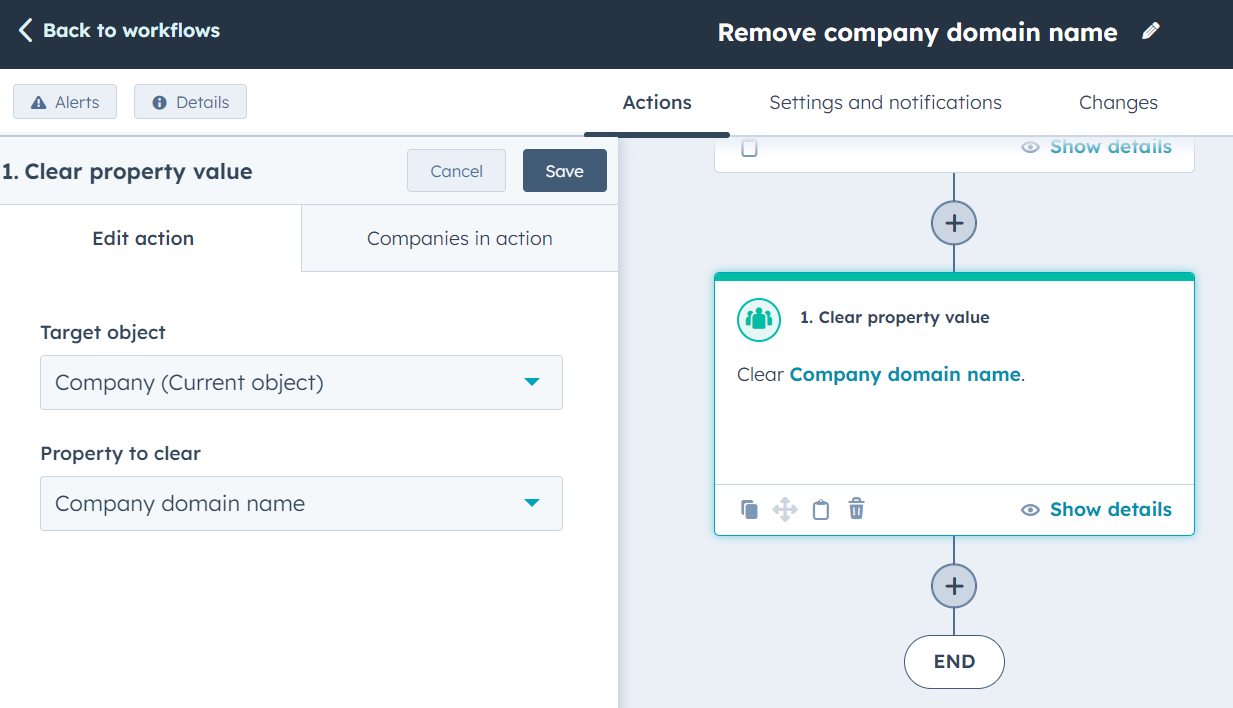The image size is (1233, 708).
Task: Go back to workflows
Action: point(117,30)
